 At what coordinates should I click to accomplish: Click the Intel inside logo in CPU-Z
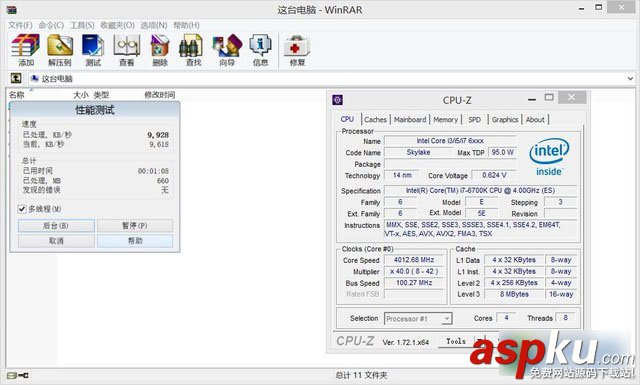click(x=549, y=157)
